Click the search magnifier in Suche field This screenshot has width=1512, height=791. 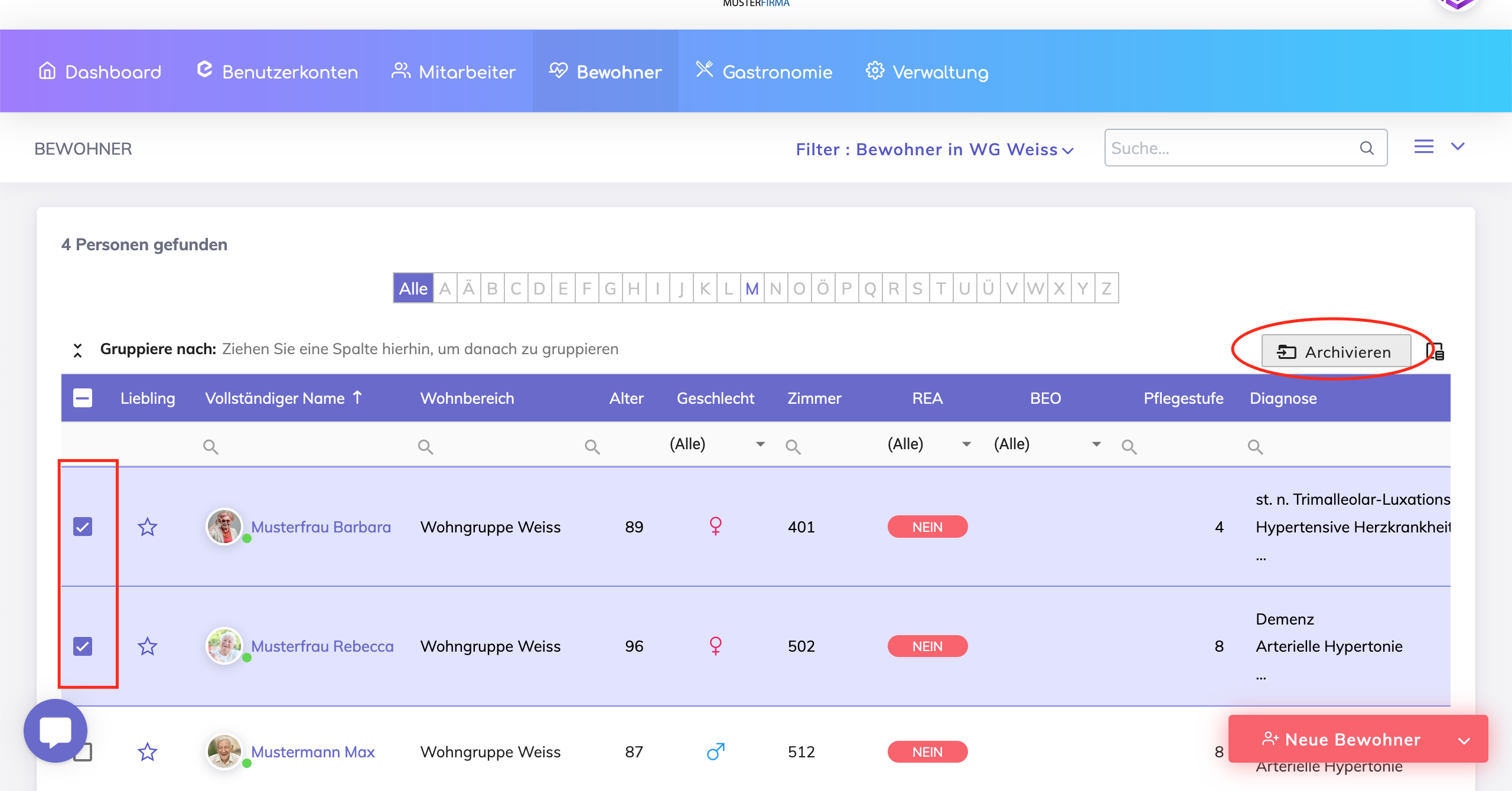pyautogui.click(x=1367, y=148)
